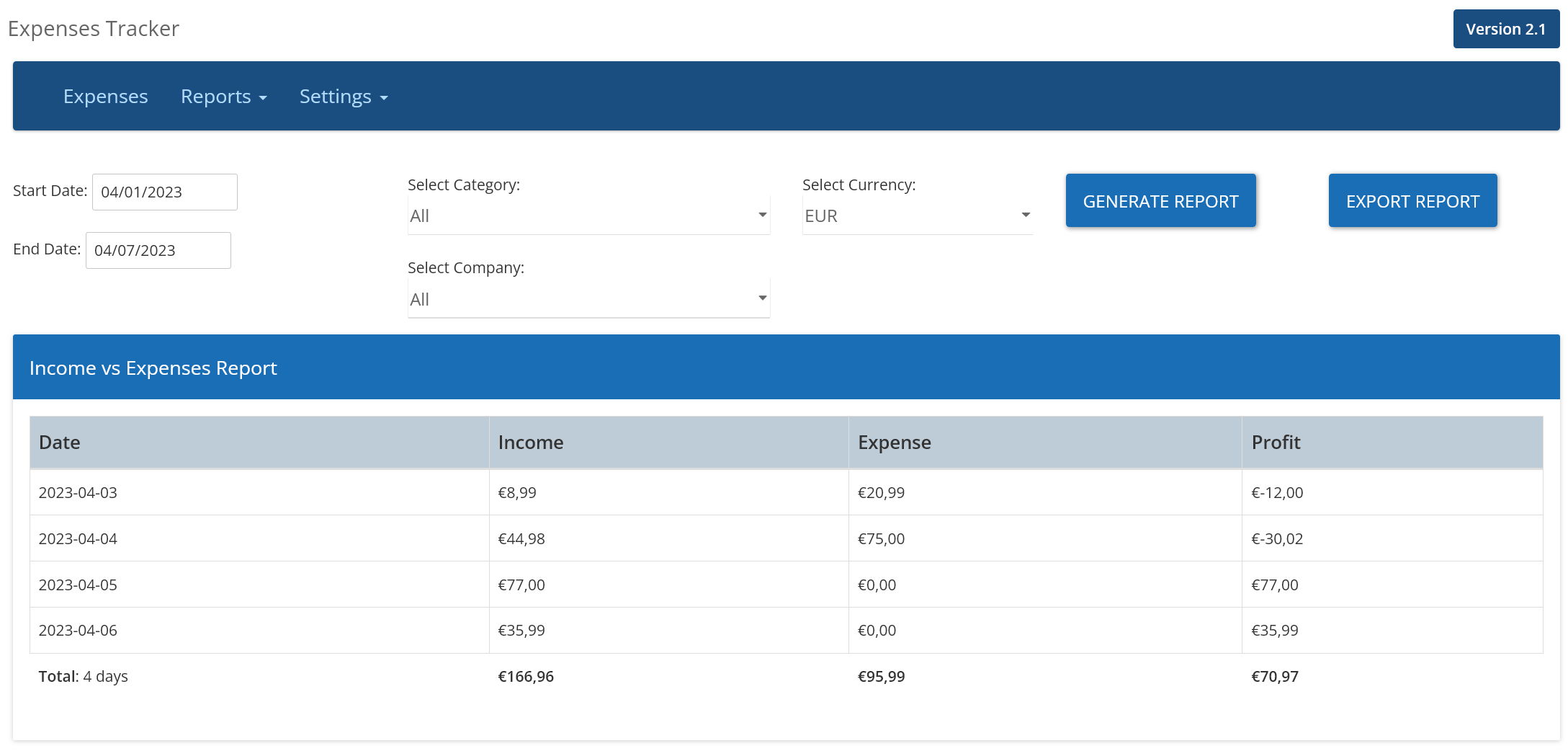Click the Income vs Expenses Report heading
This screenshot has width=1568, height=751.
point(153,368)
